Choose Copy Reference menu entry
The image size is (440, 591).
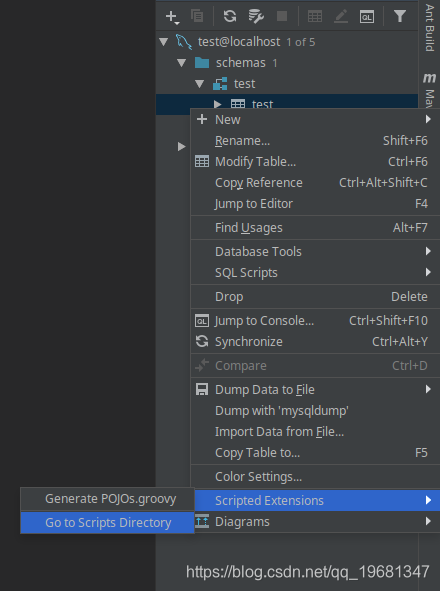315,183
